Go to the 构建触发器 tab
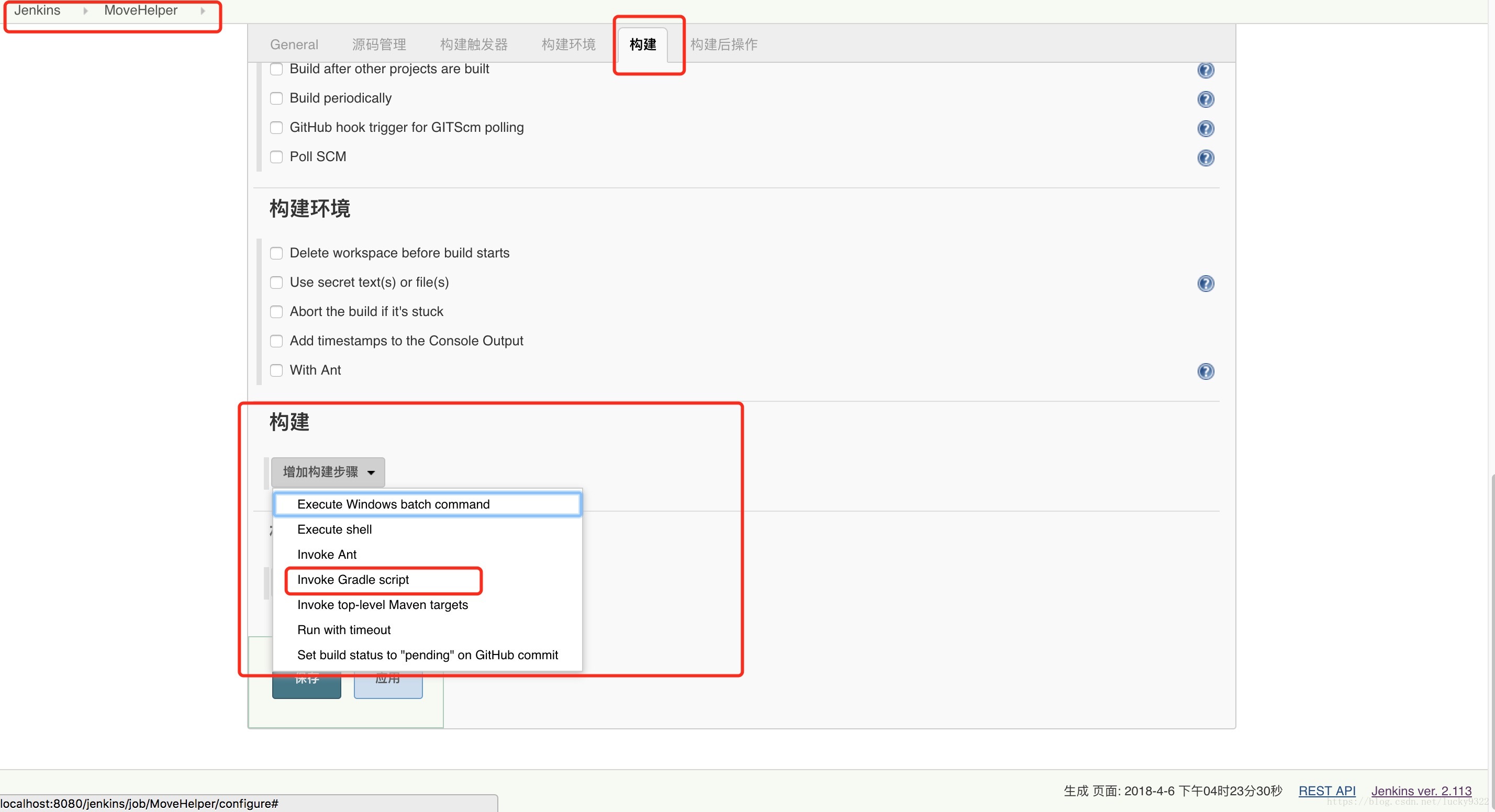This screenshot has width=1495, height=812. click(x=474, y=44)
